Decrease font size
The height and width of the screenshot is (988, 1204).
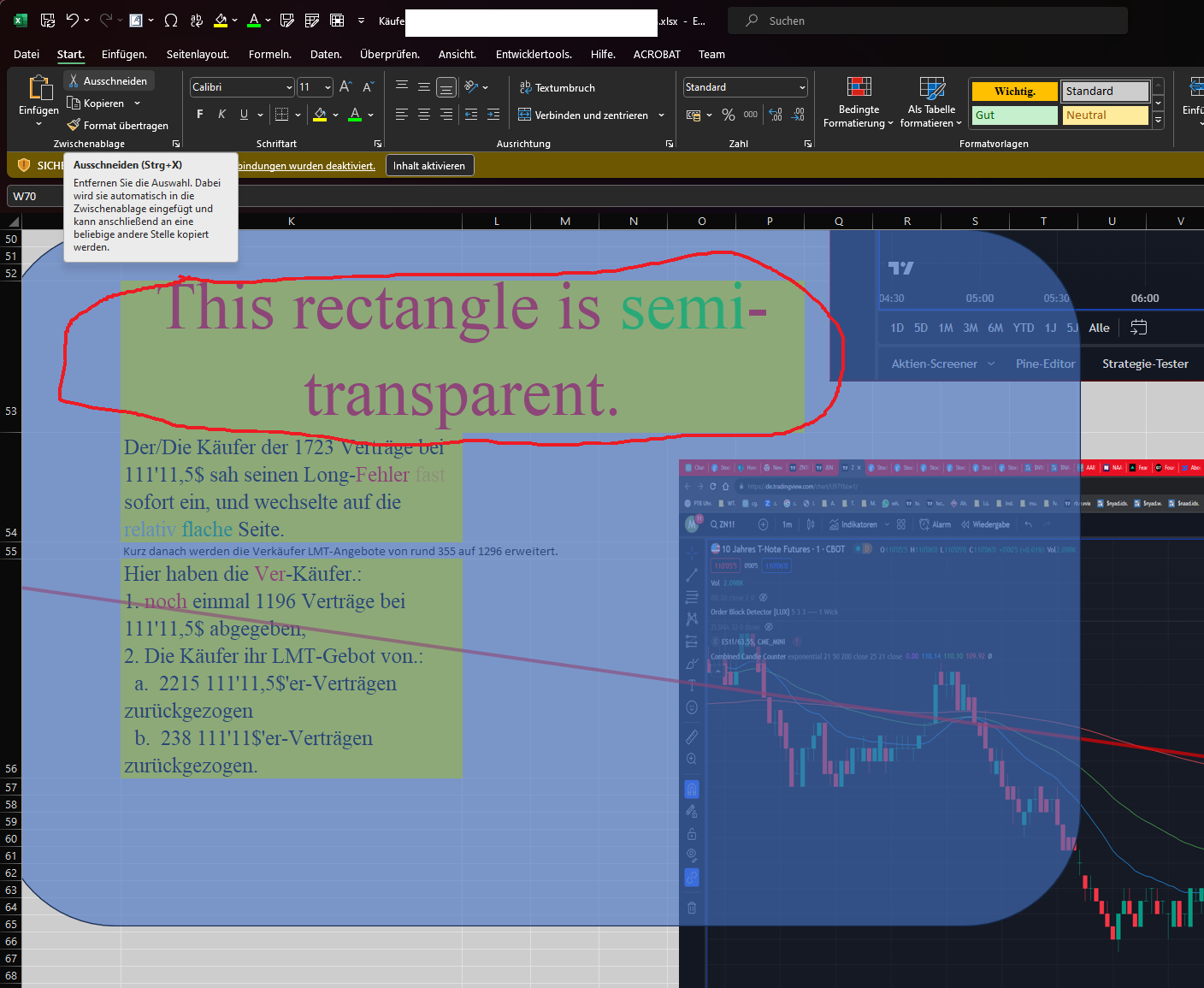pos(368,87)
